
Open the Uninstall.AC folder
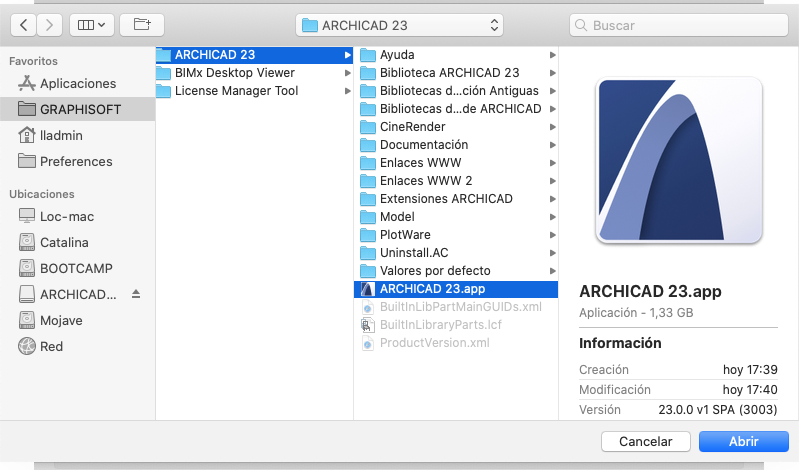456,253
